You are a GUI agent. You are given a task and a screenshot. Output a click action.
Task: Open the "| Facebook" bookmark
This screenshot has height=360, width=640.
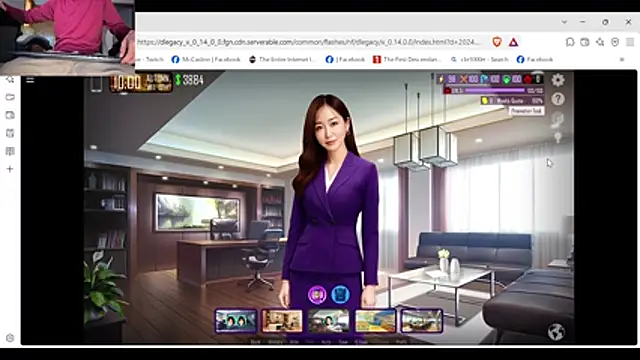345,60
